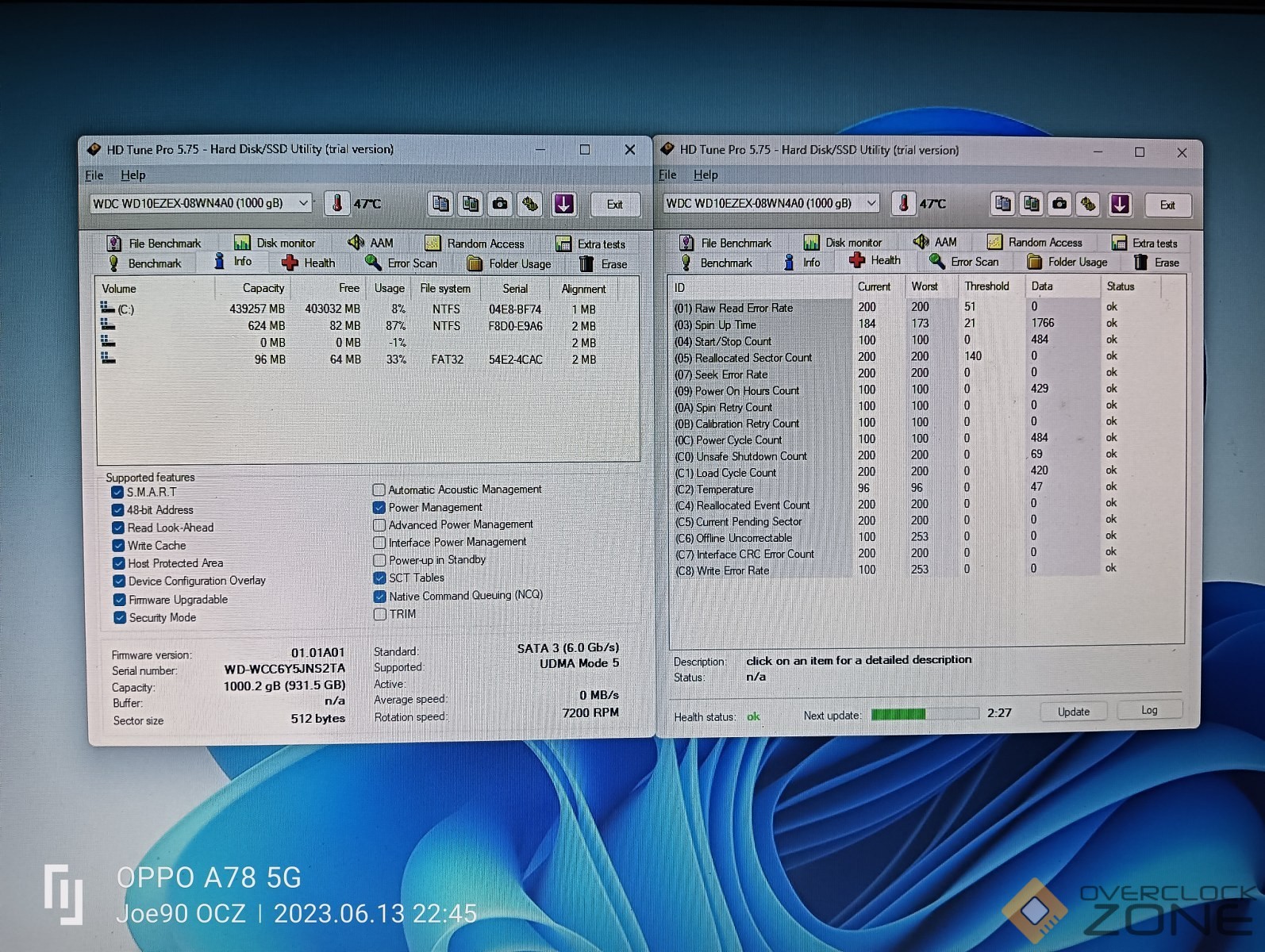Toggle the S.M.A.R.T checkbox
This screenshot has width=1265, height=952.
pos(117,492)
